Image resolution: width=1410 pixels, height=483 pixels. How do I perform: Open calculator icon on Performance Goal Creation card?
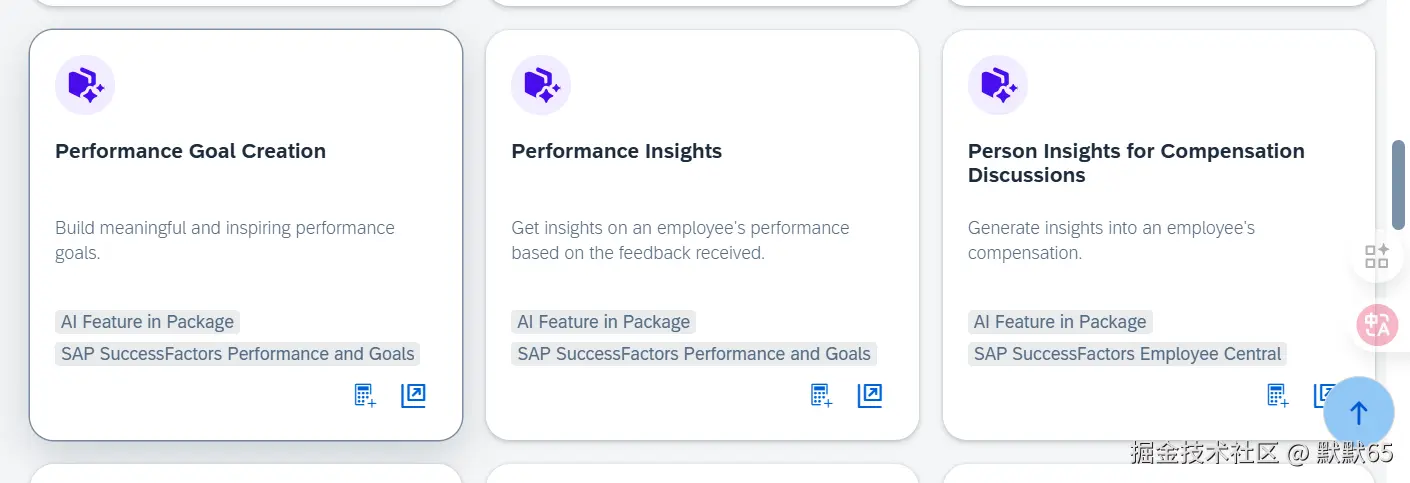(x=365, y=396)
